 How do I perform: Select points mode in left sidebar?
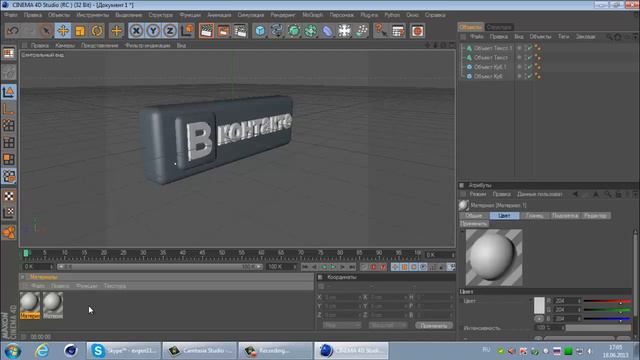pos(9,125)
